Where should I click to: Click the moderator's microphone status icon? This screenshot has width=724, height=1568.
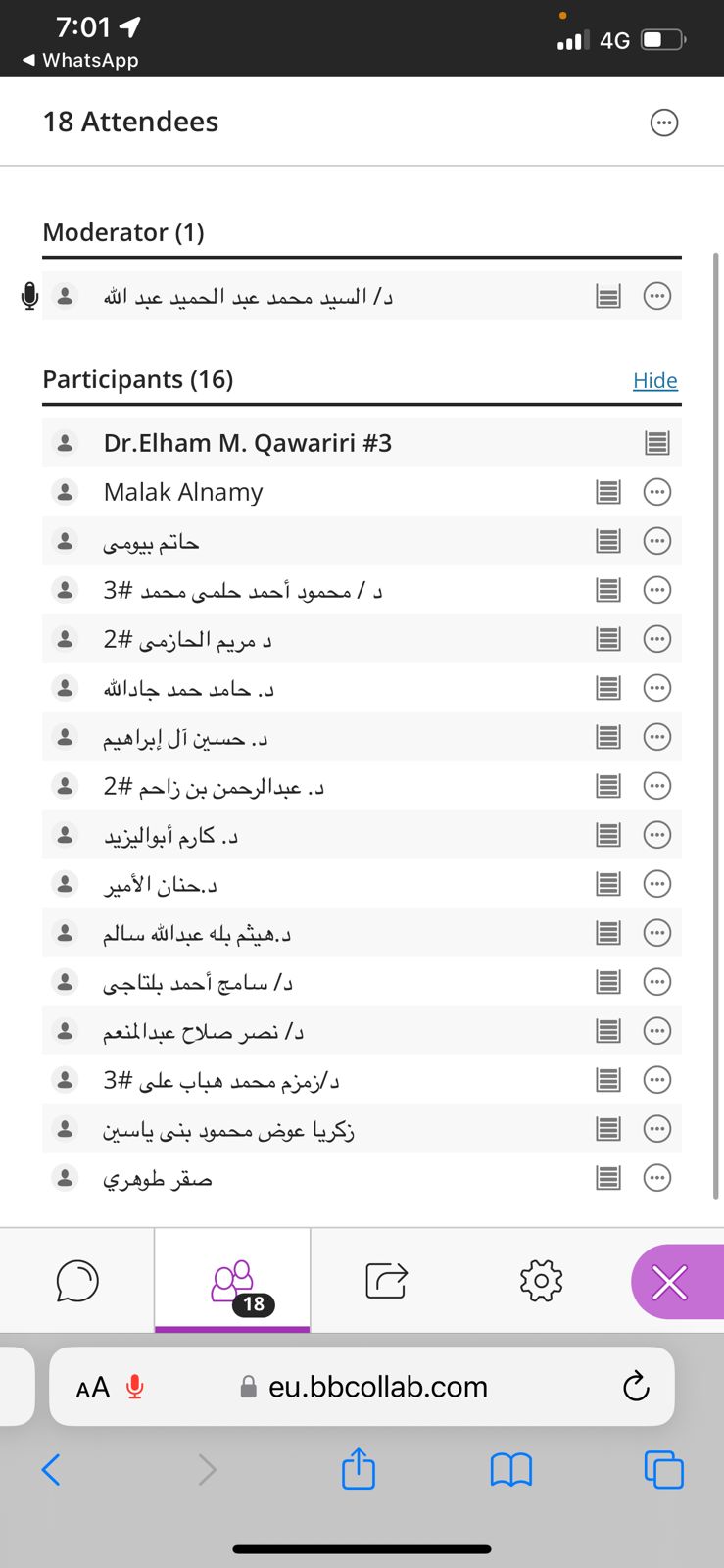pos(29,296)
